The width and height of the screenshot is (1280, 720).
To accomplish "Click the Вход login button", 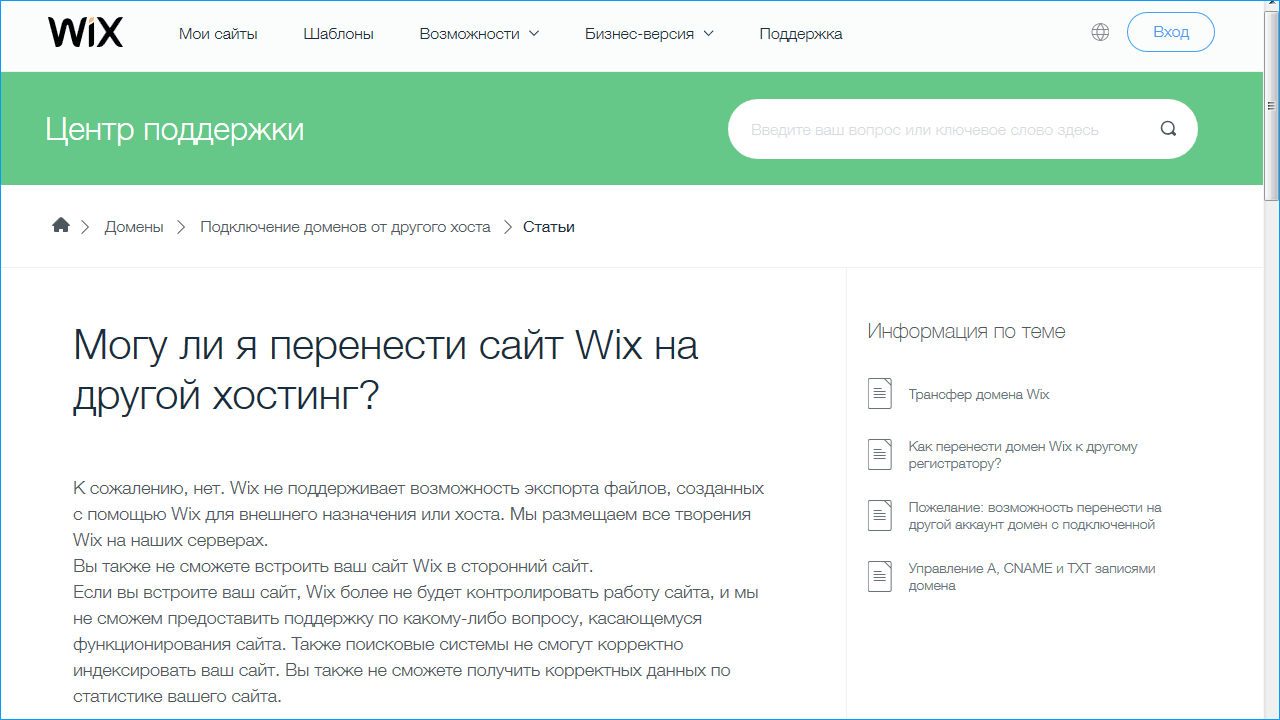I will [1171, 32].
